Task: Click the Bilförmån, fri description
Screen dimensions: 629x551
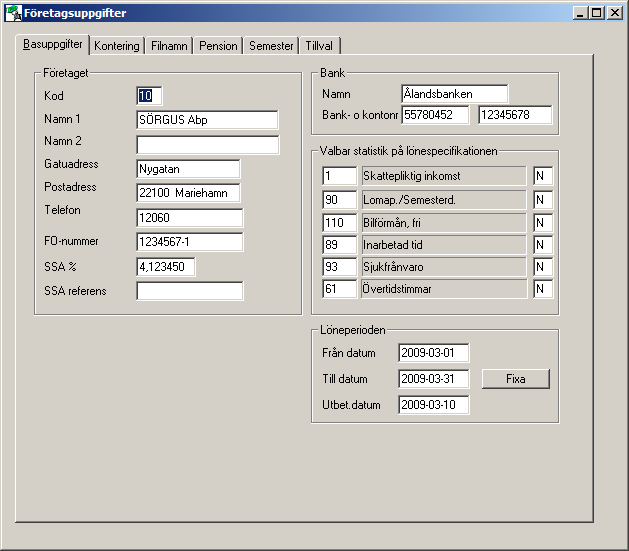Action: point(444,223)
